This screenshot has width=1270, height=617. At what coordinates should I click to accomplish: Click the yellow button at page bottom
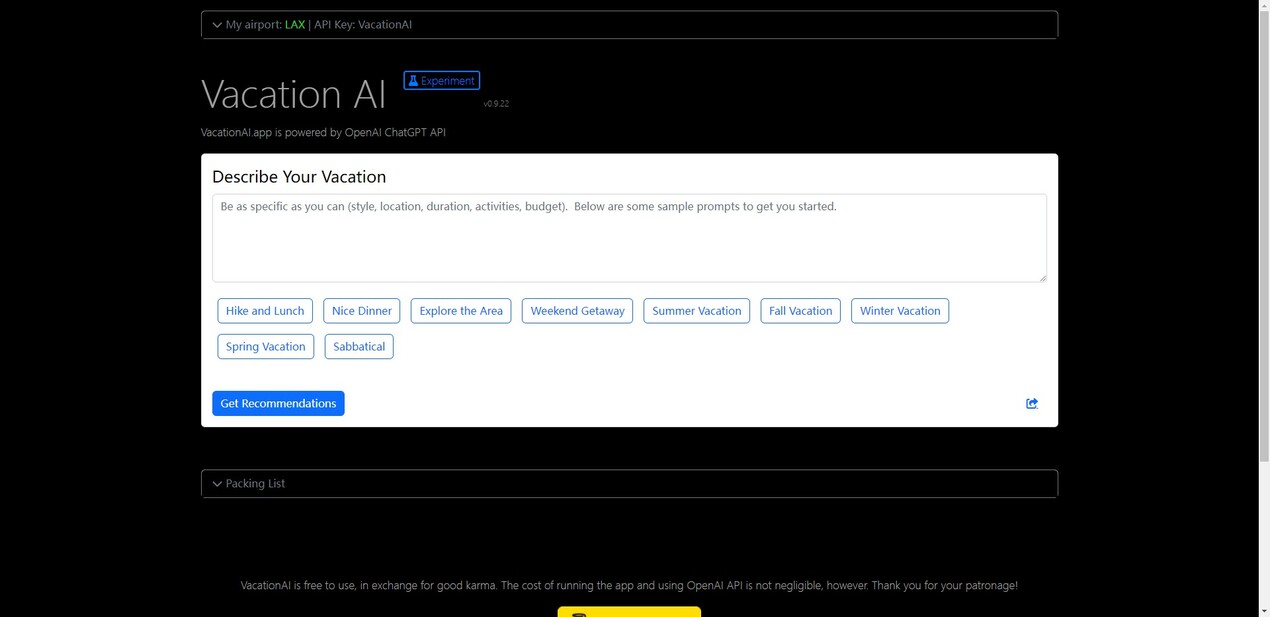click(629, 611)
